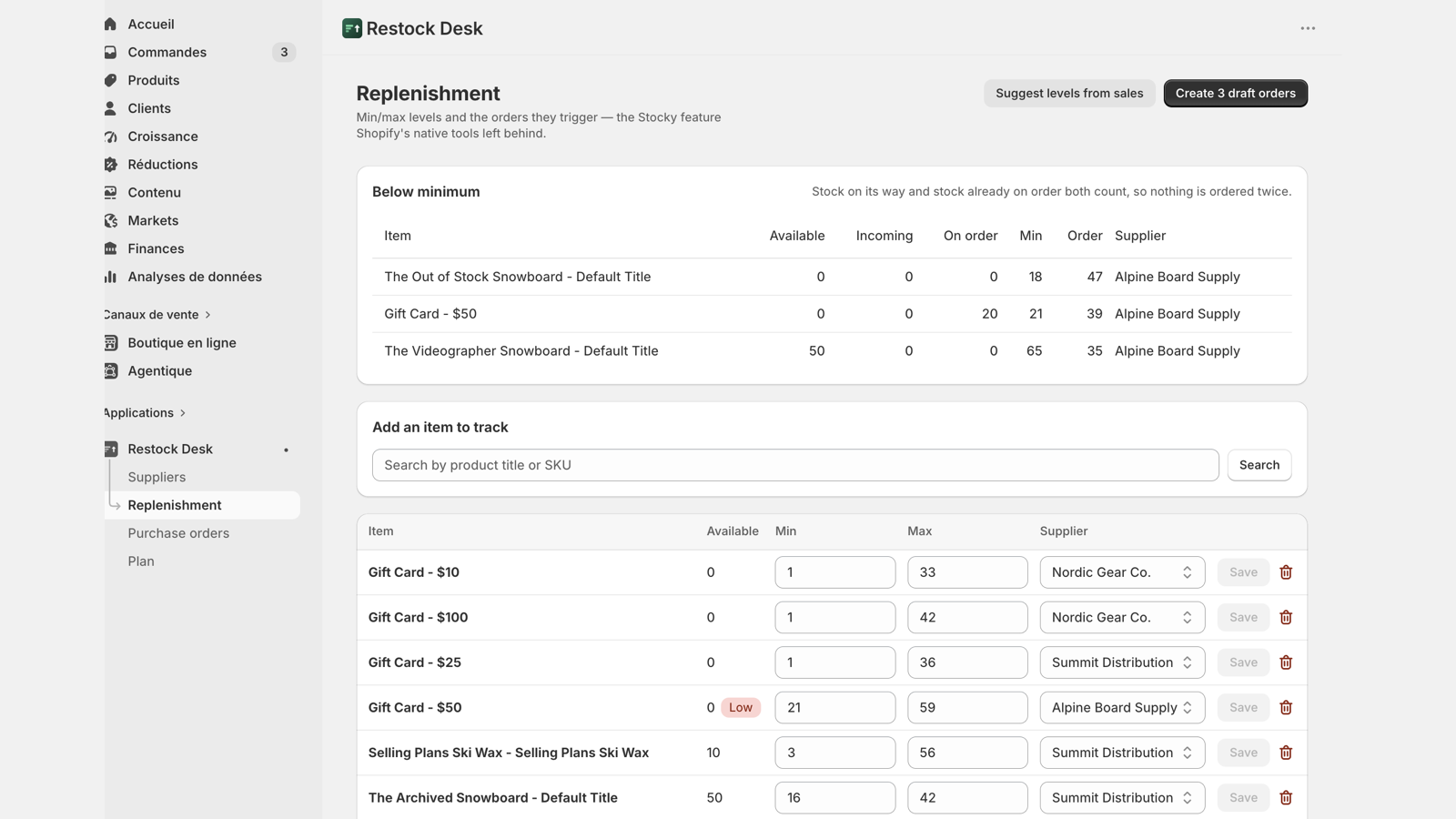
Task: Delete the Gift Card - $25 row
Action: coord(1286,662)
